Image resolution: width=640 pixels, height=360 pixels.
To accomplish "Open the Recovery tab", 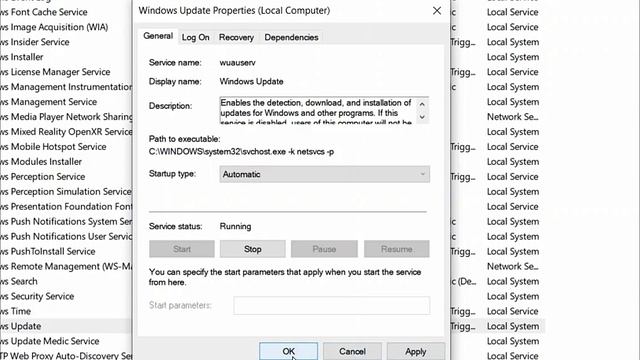I will pos(236,37).
